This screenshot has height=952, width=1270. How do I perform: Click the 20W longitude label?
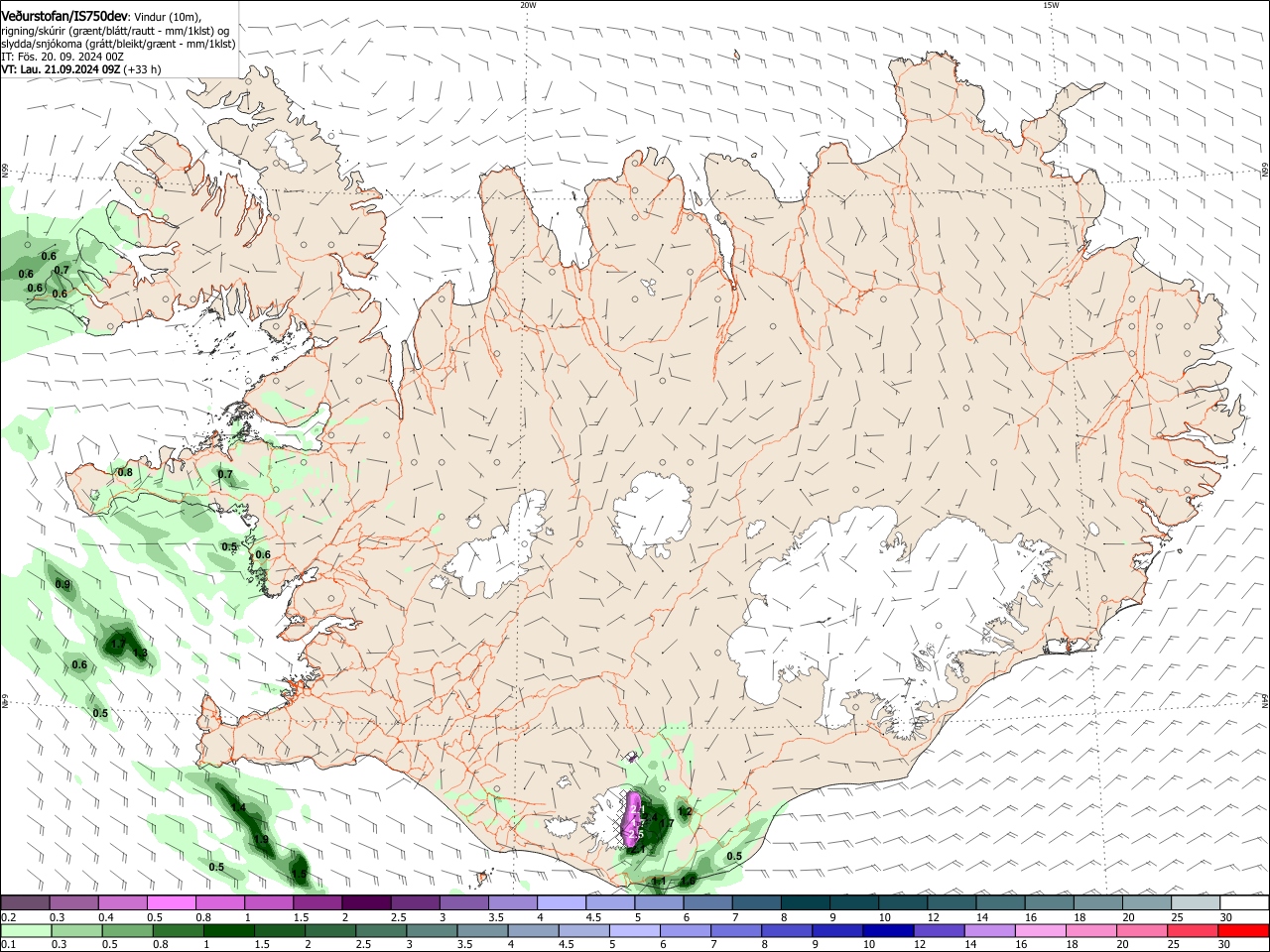528,5
